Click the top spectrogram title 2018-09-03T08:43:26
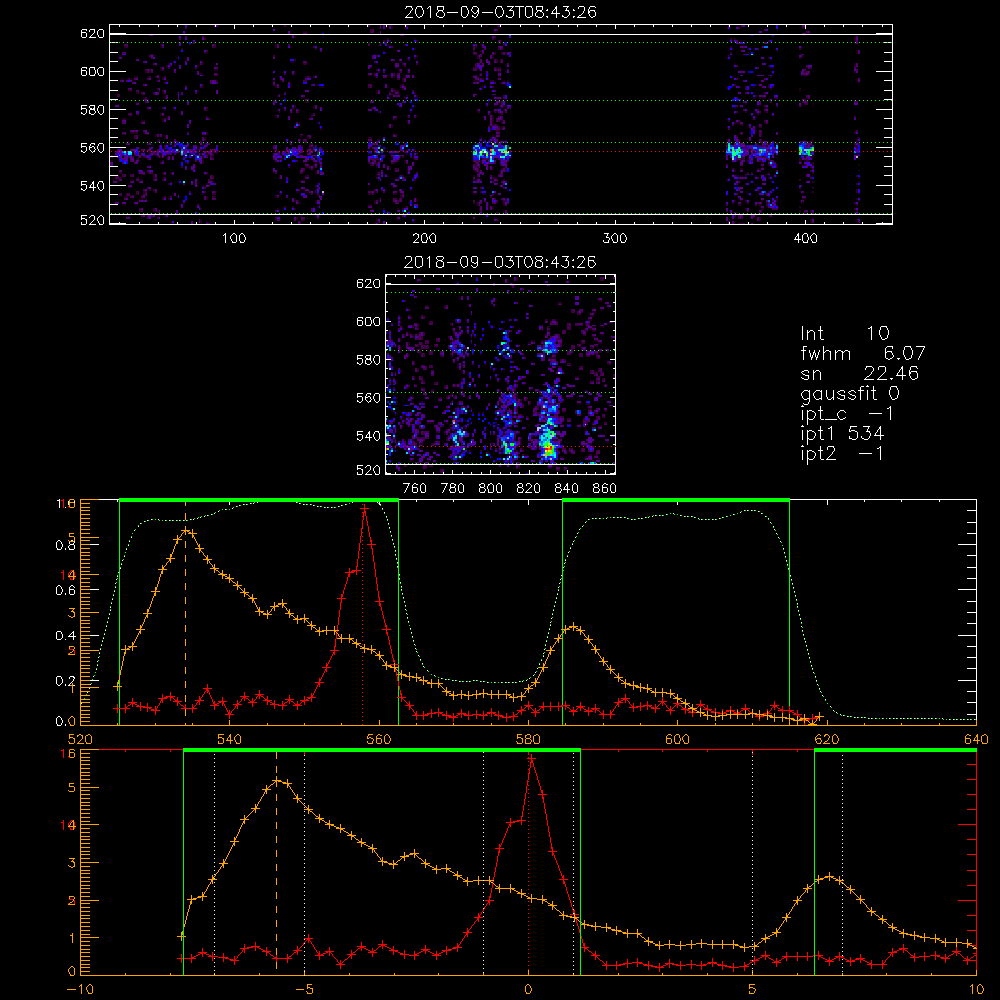1000x1000 pixels. pyautogui.click(x=500, y=12)
